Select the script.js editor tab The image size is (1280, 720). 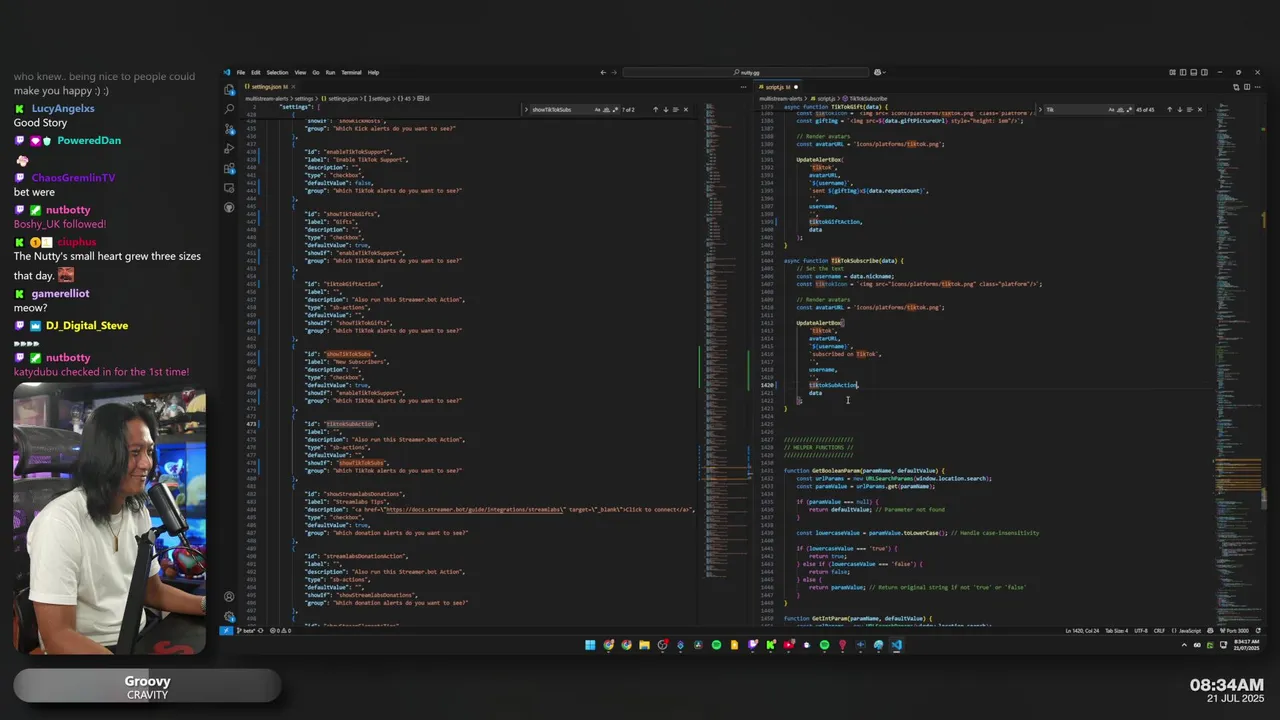click(x=778, y=87)
